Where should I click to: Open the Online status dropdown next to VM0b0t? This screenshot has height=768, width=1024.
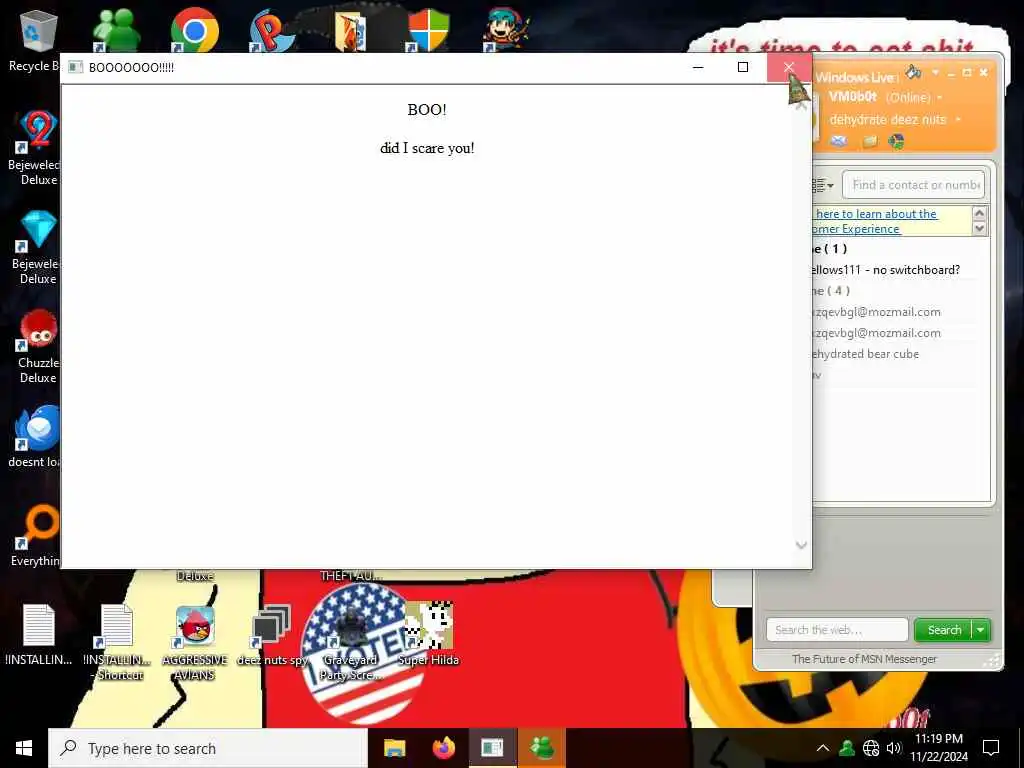[940, 98]
